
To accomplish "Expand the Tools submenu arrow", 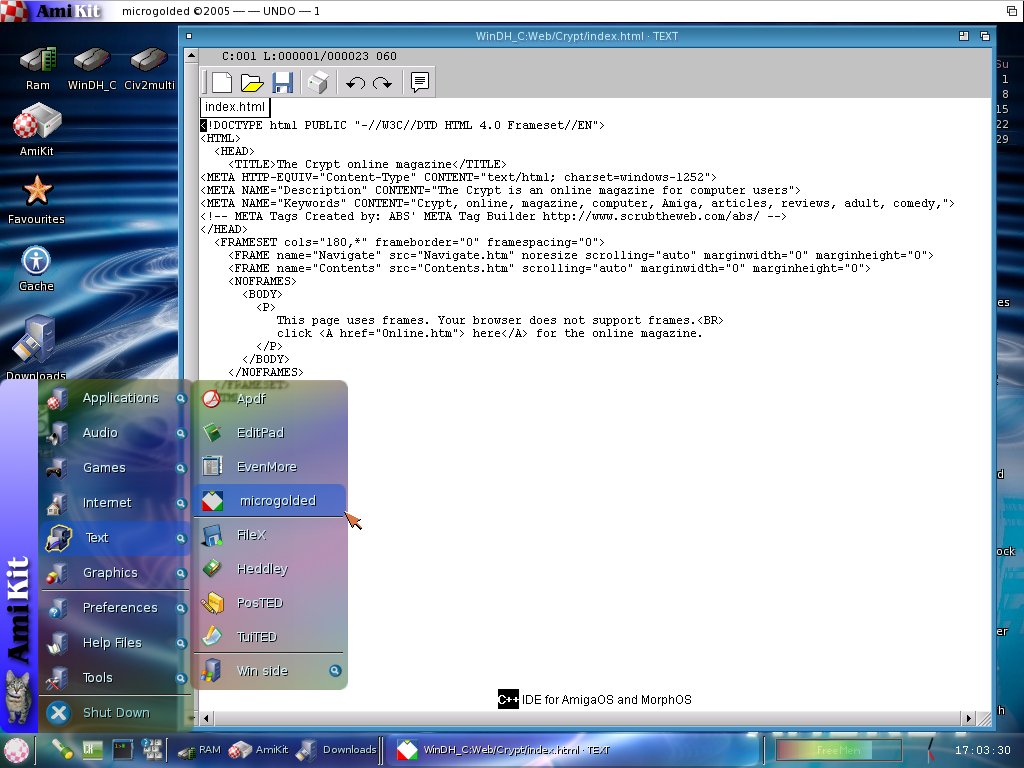I will pos(181,679).
